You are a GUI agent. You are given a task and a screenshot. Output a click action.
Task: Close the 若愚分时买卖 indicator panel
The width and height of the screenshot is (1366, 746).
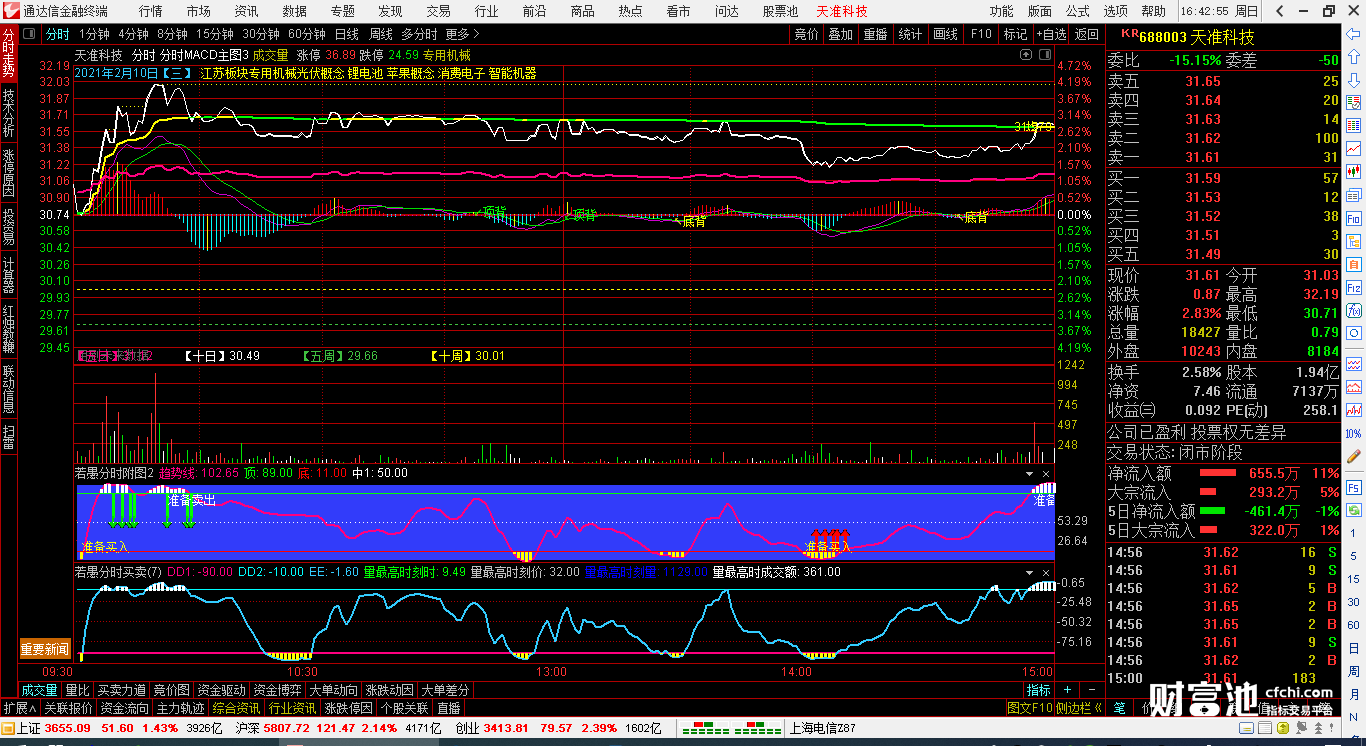[x=1047, y=572]
